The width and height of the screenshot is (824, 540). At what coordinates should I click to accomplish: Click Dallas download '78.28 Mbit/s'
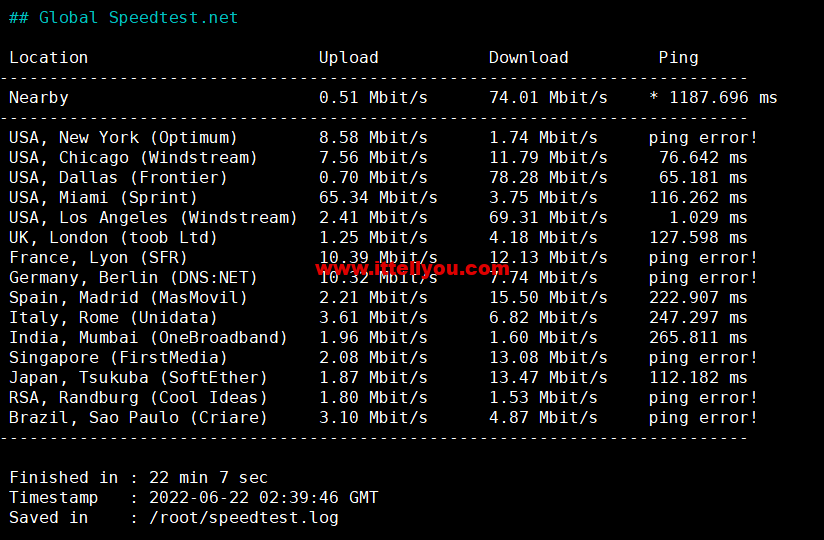tap(548, 178)
